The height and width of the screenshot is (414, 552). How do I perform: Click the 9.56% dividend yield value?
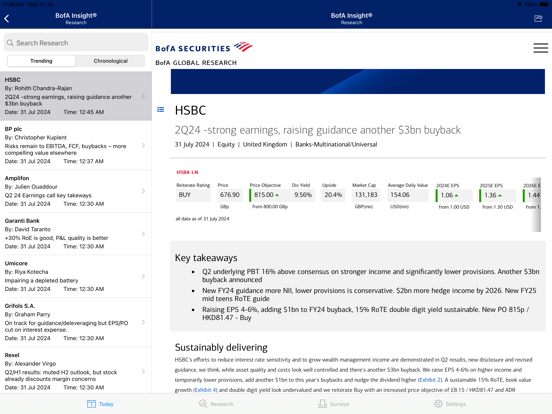coord(303,195)
